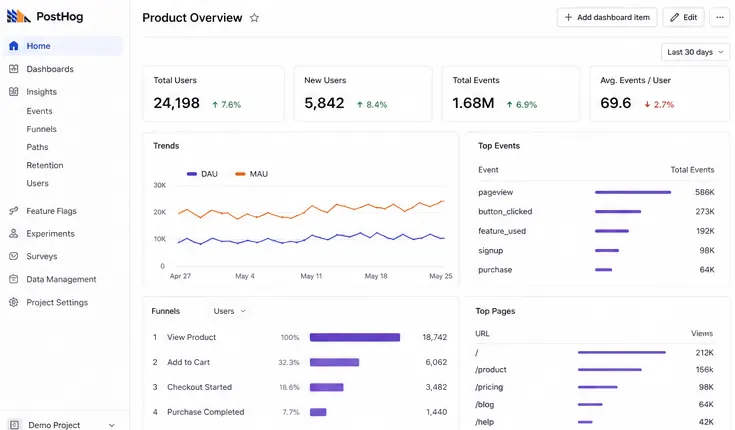
Task: Click the Total Users card value 24,198
Action: (176, 103)
